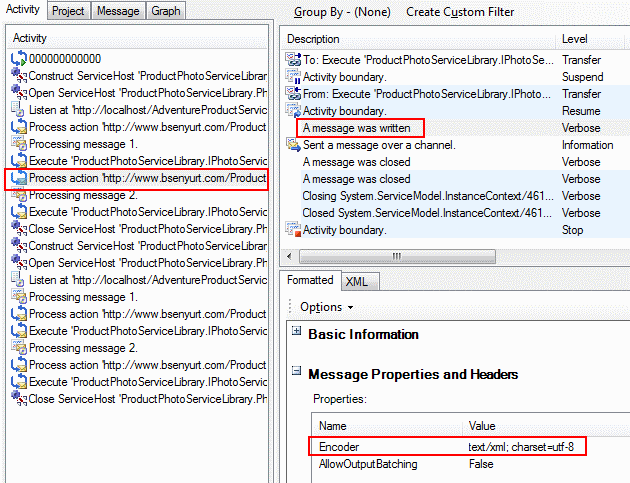Open the Graph tab

[x=165, y=11]
